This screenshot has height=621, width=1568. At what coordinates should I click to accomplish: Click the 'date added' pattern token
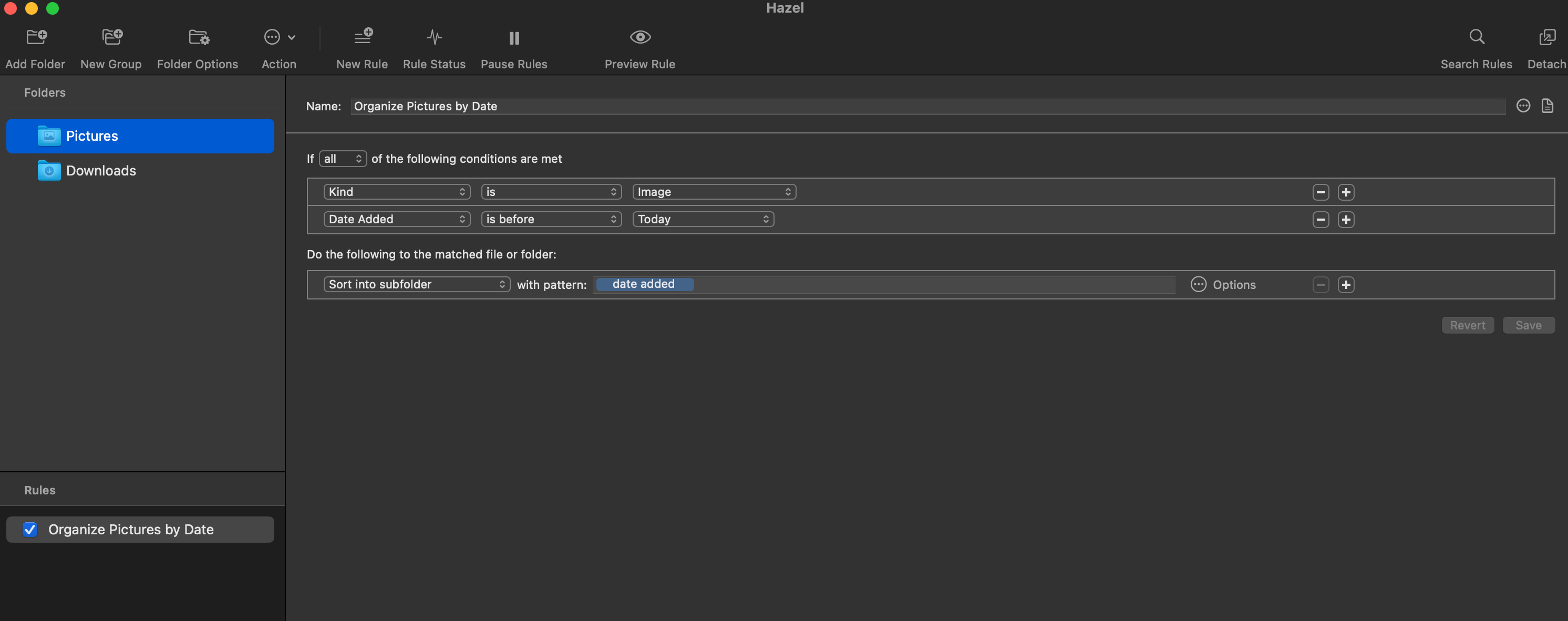point(644,284)
